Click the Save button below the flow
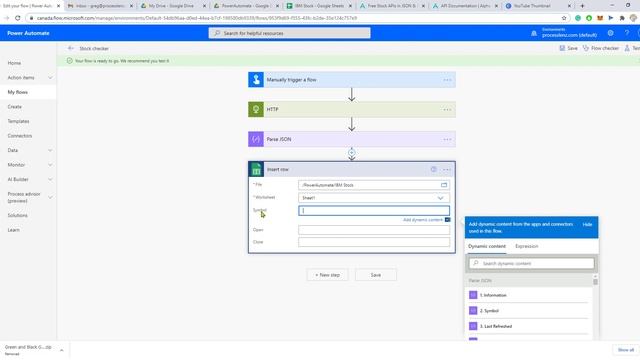This screenshot has height=360, width=640. pos(376,275)
